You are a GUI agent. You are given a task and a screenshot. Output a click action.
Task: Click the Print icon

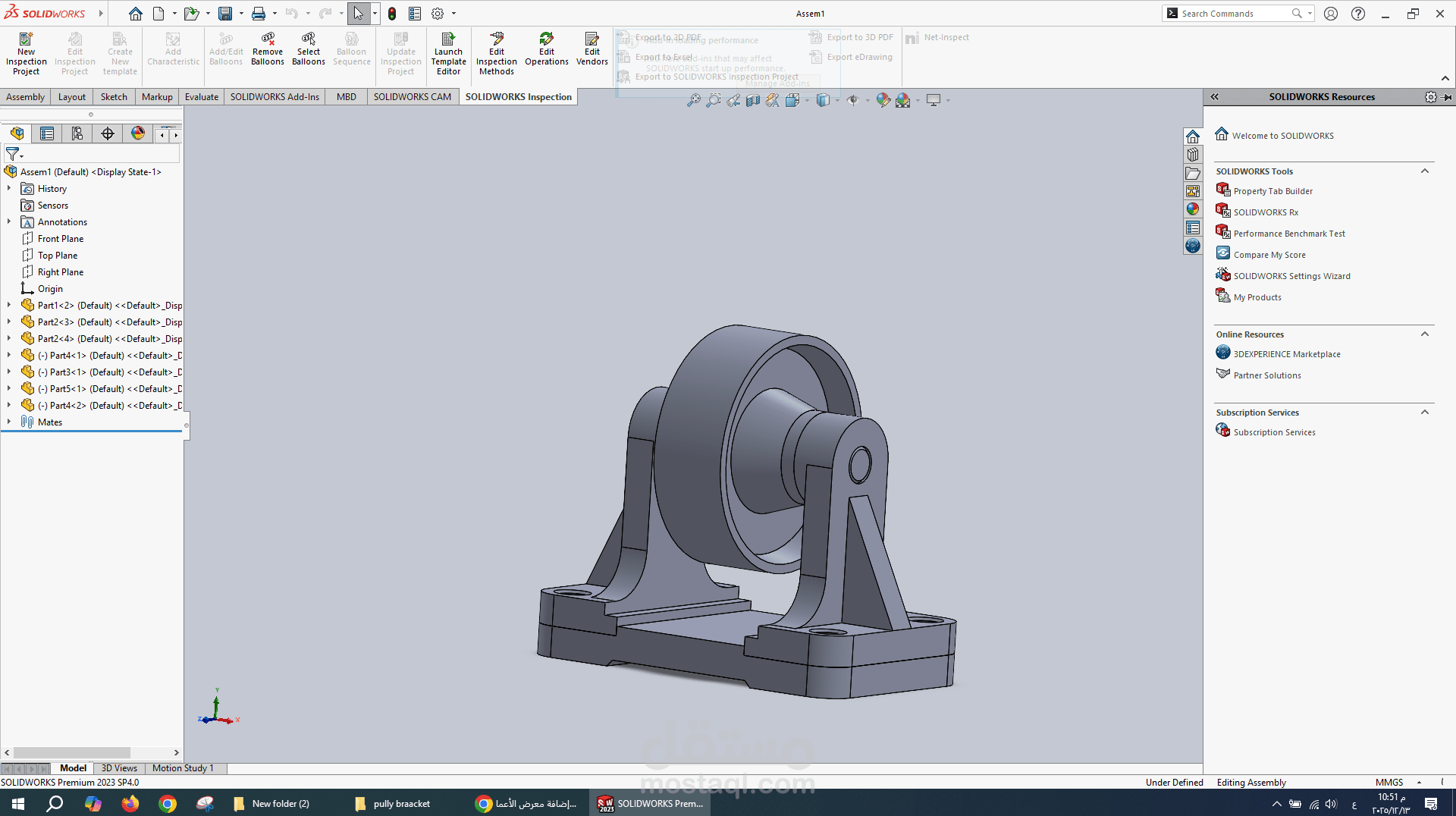click(259, 14)
